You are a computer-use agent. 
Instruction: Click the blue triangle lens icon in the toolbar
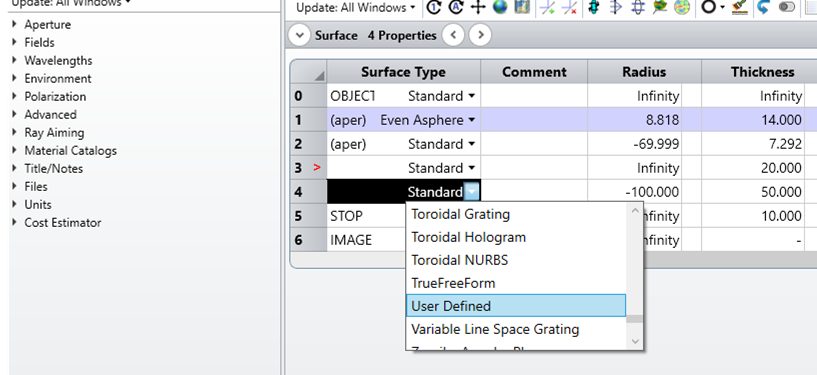(x=616, y=7)
